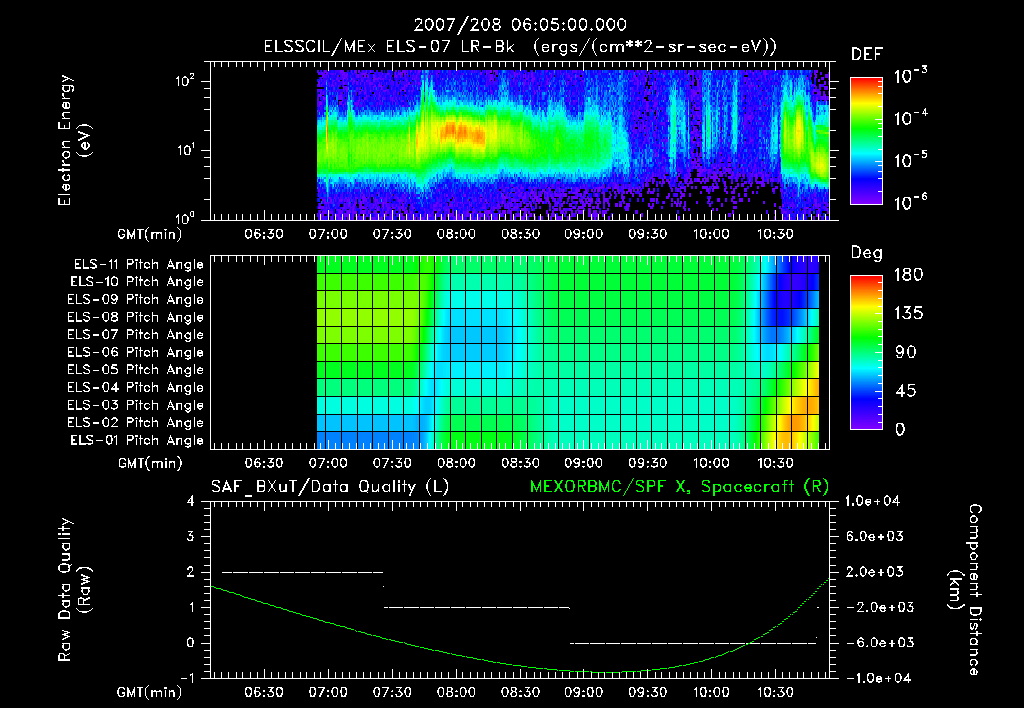Click the 09:00 tick label under the bottom plot

point(583,692)
